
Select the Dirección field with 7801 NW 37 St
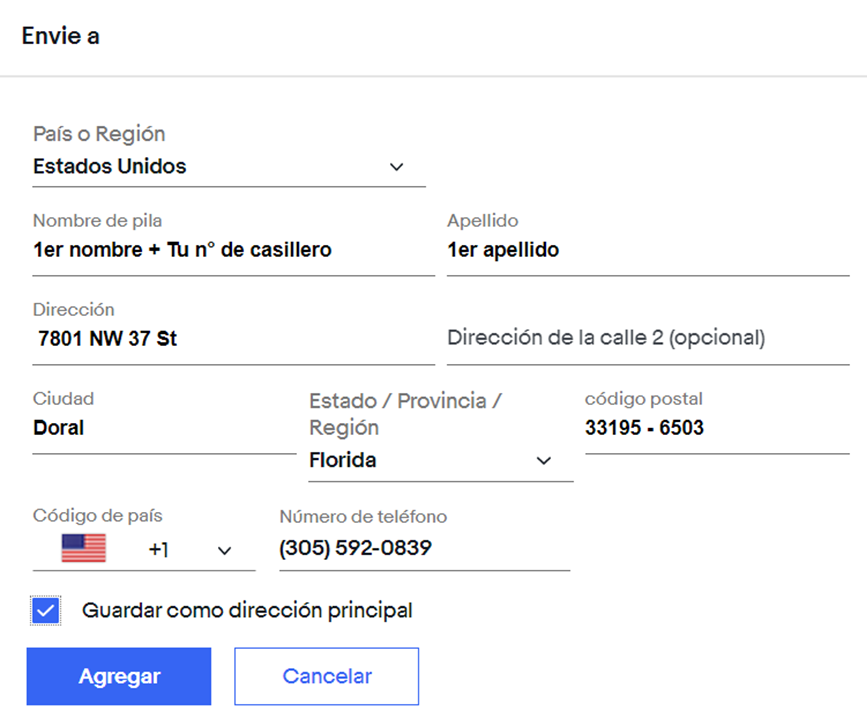coord(234,338)
